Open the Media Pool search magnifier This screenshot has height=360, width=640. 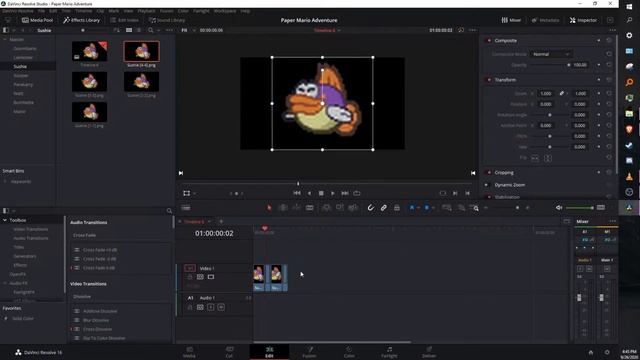151,30
